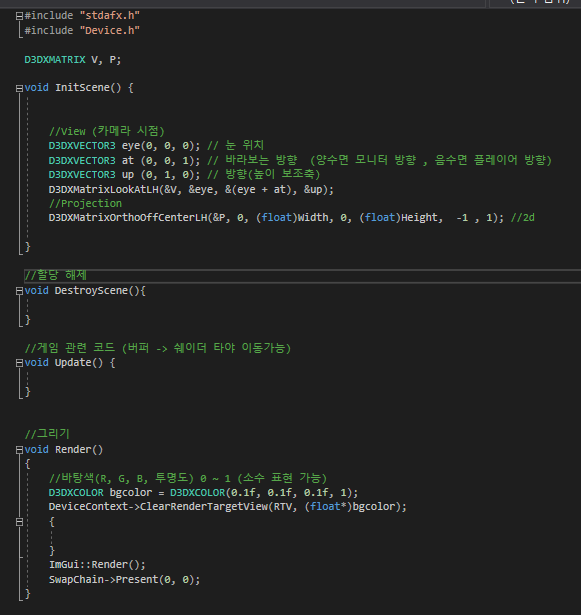
Task: Click the DestroyScene function name
Action: tap(91, 291)
